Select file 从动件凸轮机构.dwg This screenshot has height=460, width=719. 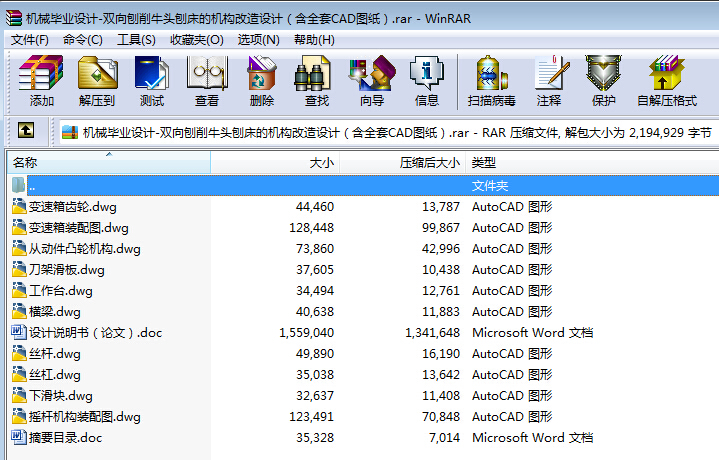pos(85,249)
